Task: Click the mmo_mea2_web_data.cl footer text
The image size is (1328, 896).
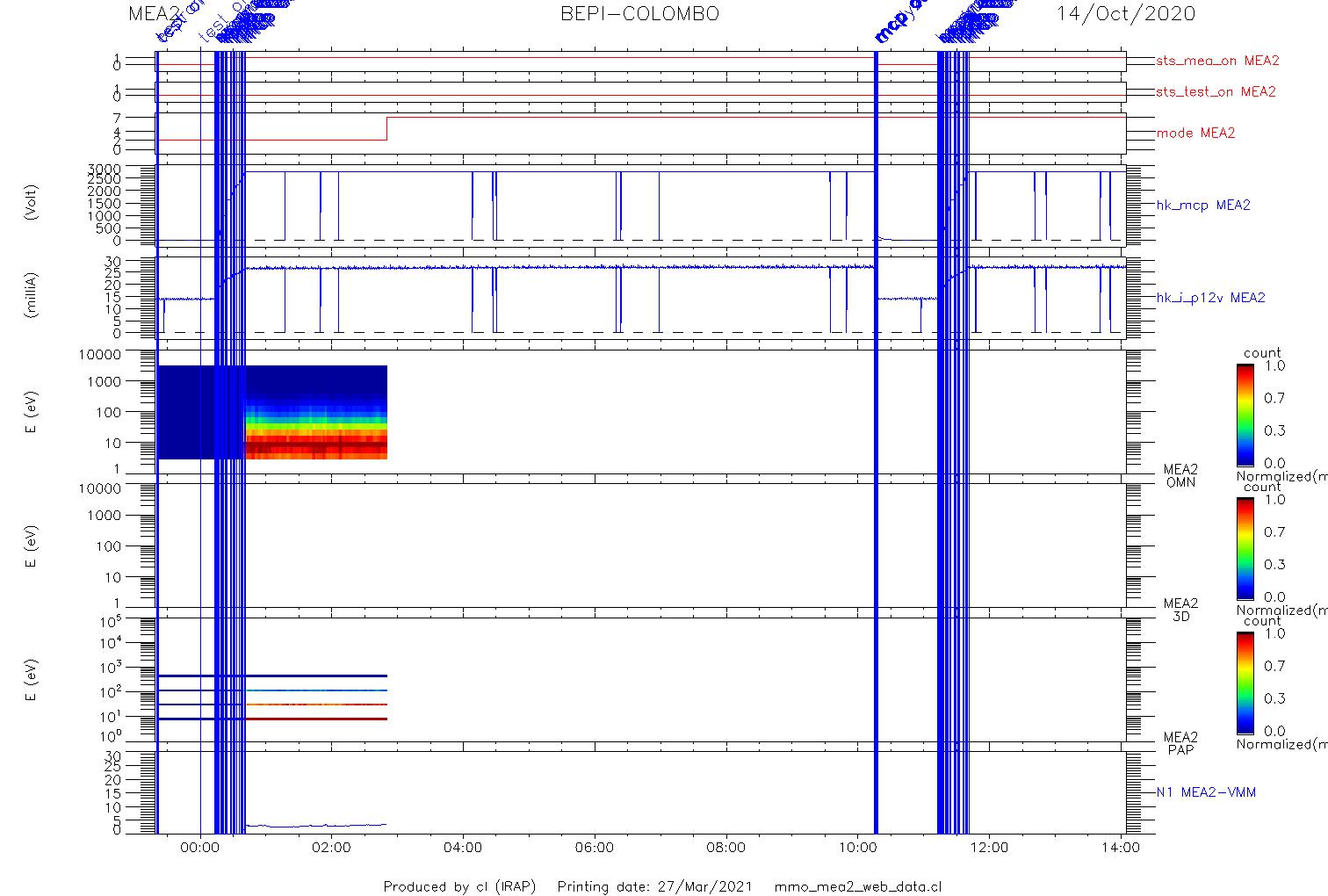Action: 858,886
